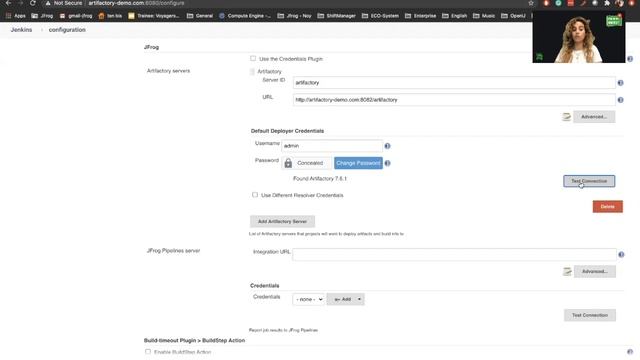Open help icon below webcam overlay
This screenshot has width=640, height=360.
tap(630, 59)
